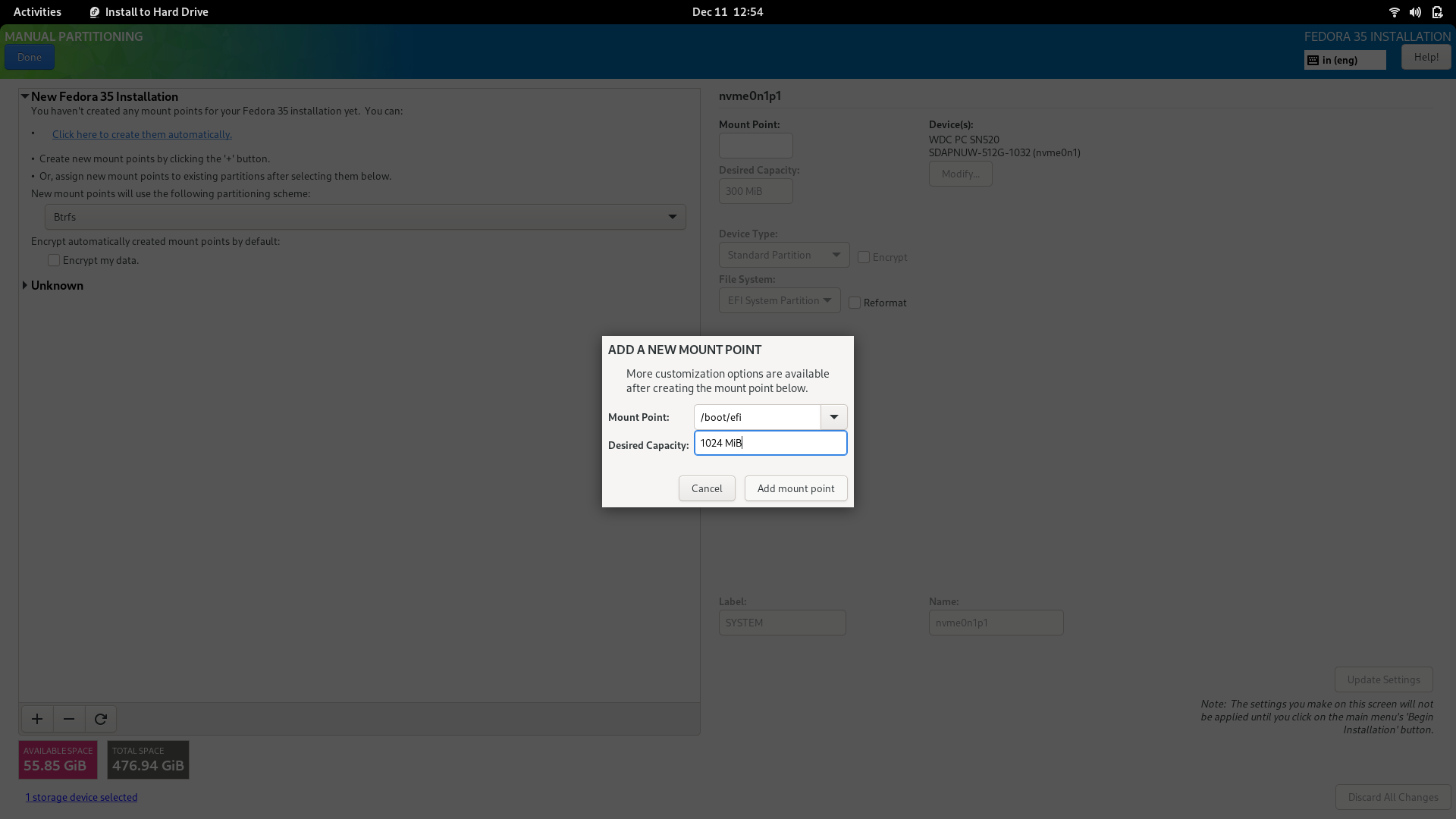Click the link to create mount points automatically

coord(142,134)
